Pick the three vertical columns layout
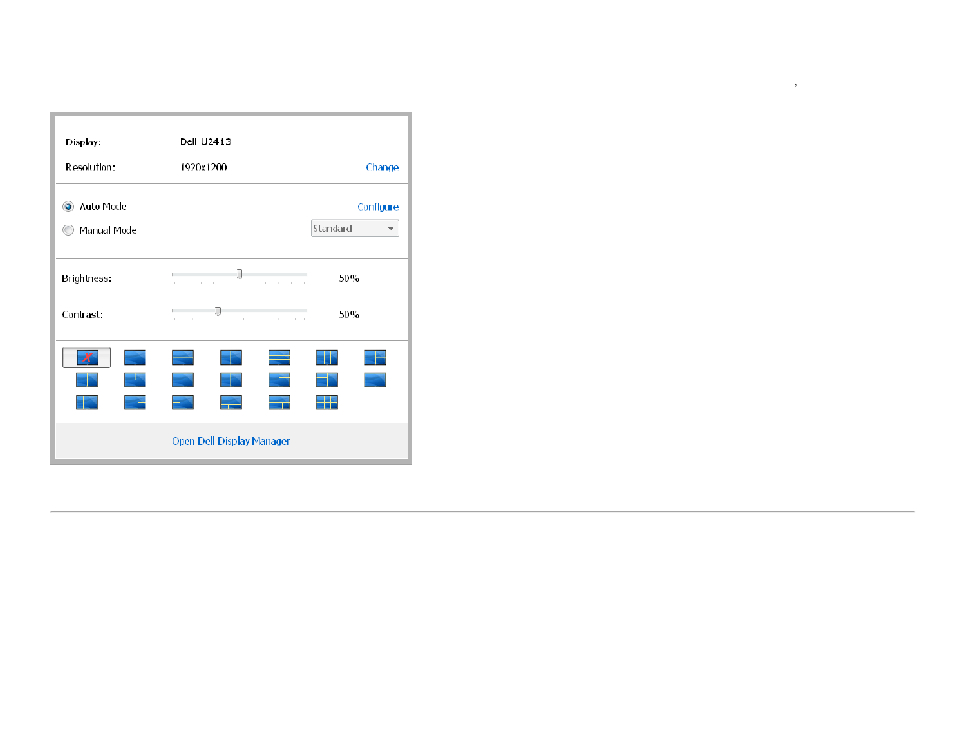The width and height of the screenshot is (954, 738). (327, 357)
